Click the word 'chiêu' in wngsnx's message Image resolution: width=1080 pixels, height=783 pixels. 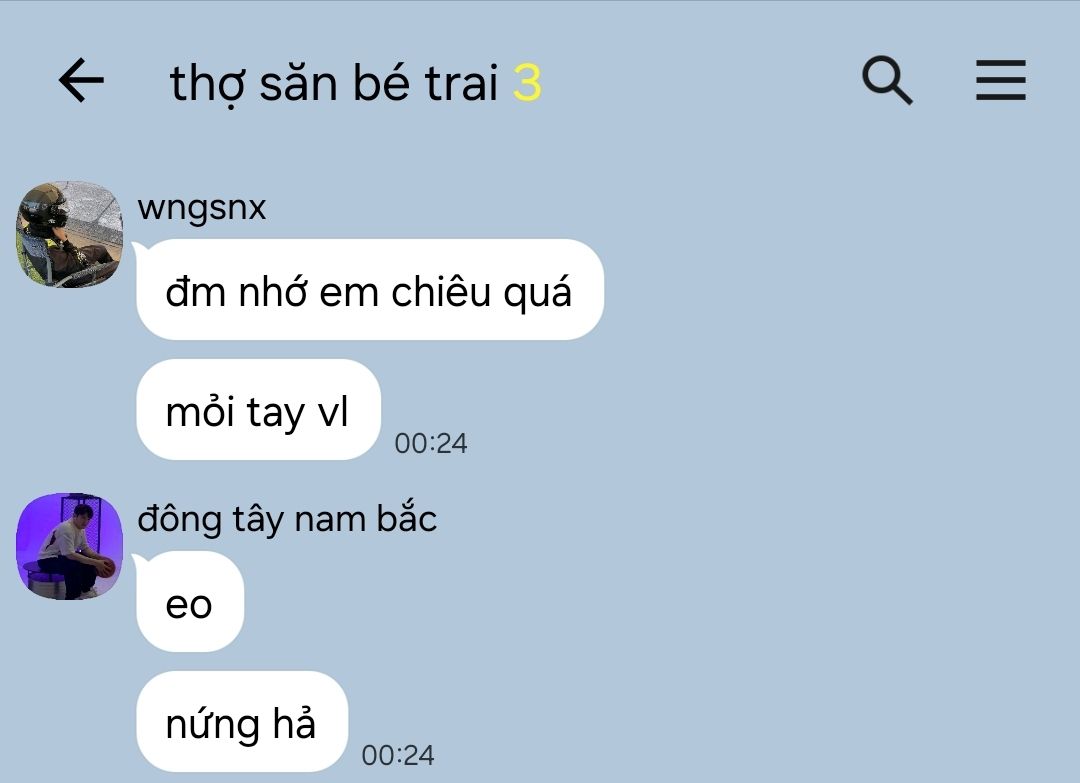[x=441, y=291]
